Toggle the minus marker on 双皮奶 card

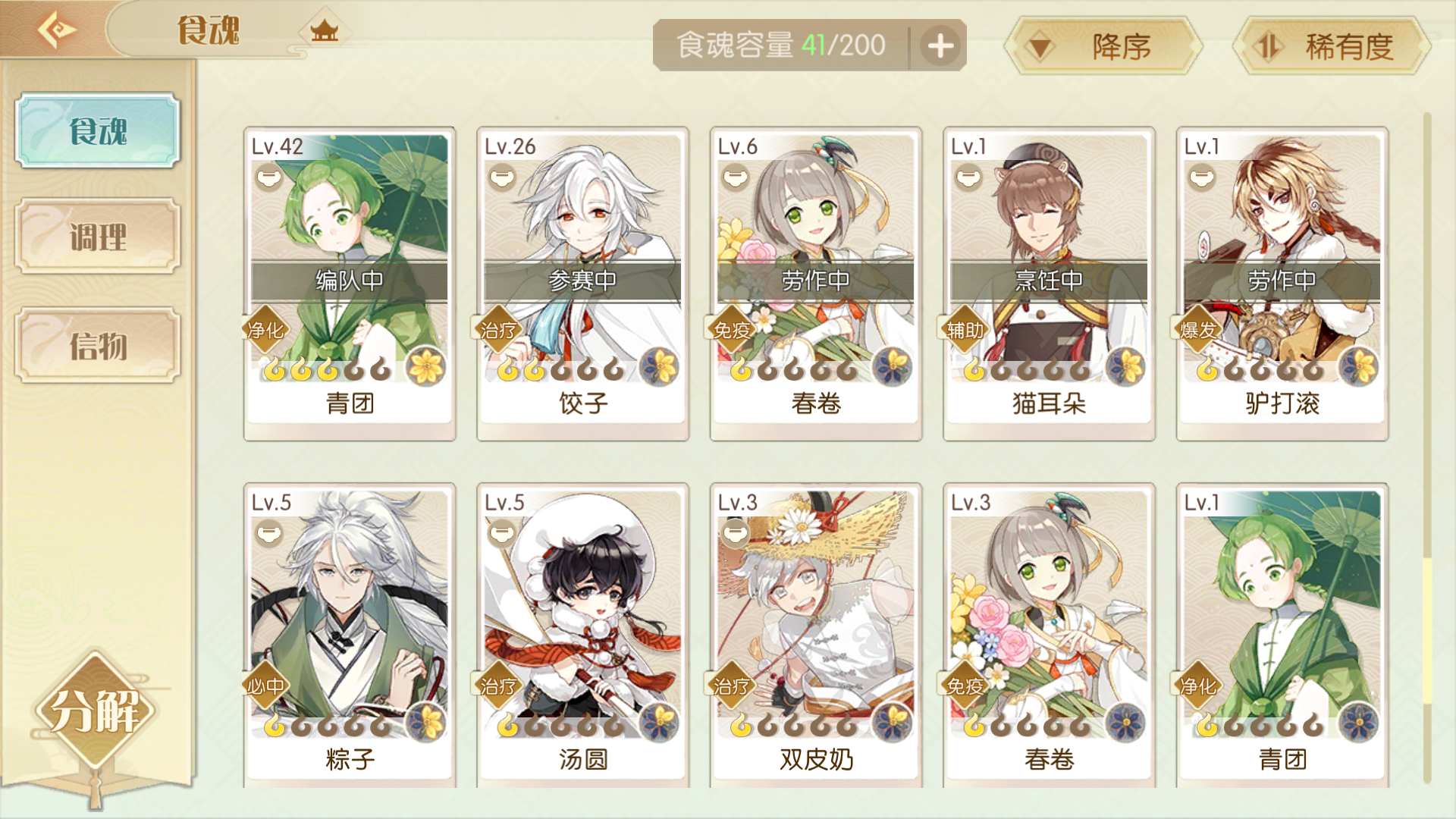[x=735, y=534]
